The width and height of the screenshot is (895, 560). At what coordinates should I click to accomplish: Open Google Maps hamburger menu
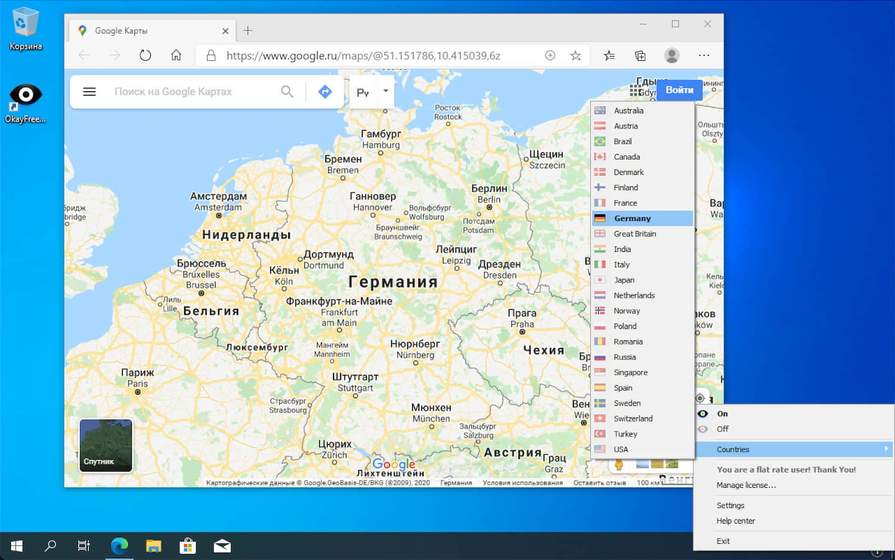pos(90,91)
